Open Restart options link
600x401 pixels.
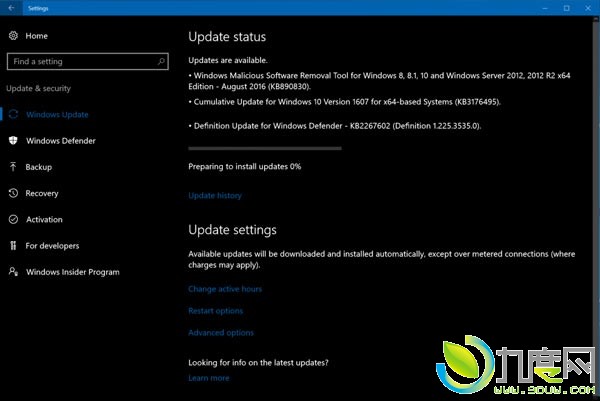215,311
